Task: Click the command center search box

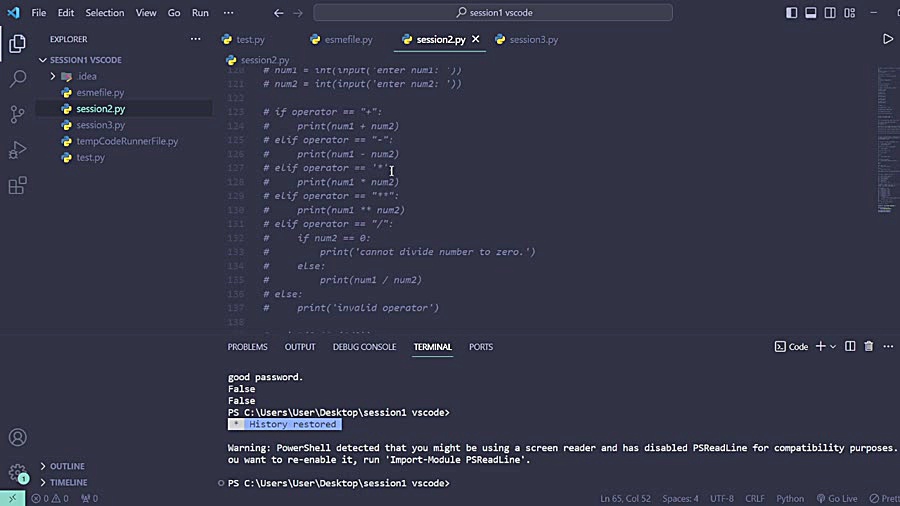Action: click(x=493, y=13)
